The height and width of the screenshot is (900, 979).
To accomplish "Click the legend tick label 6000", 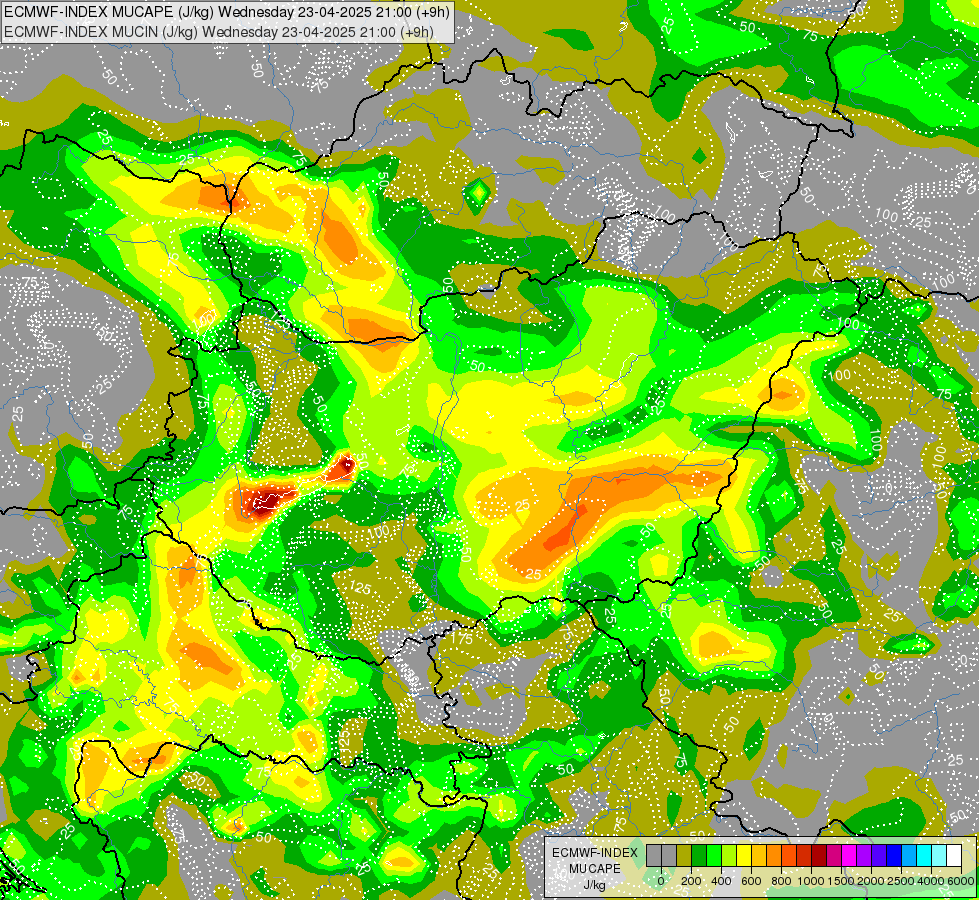I will point(961,881).
